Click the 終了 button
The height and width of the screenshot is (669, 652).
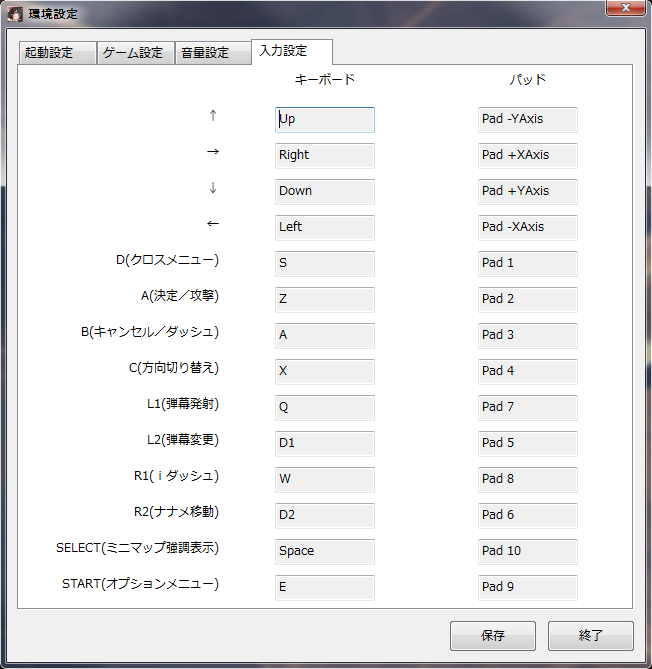pos(590,635)
